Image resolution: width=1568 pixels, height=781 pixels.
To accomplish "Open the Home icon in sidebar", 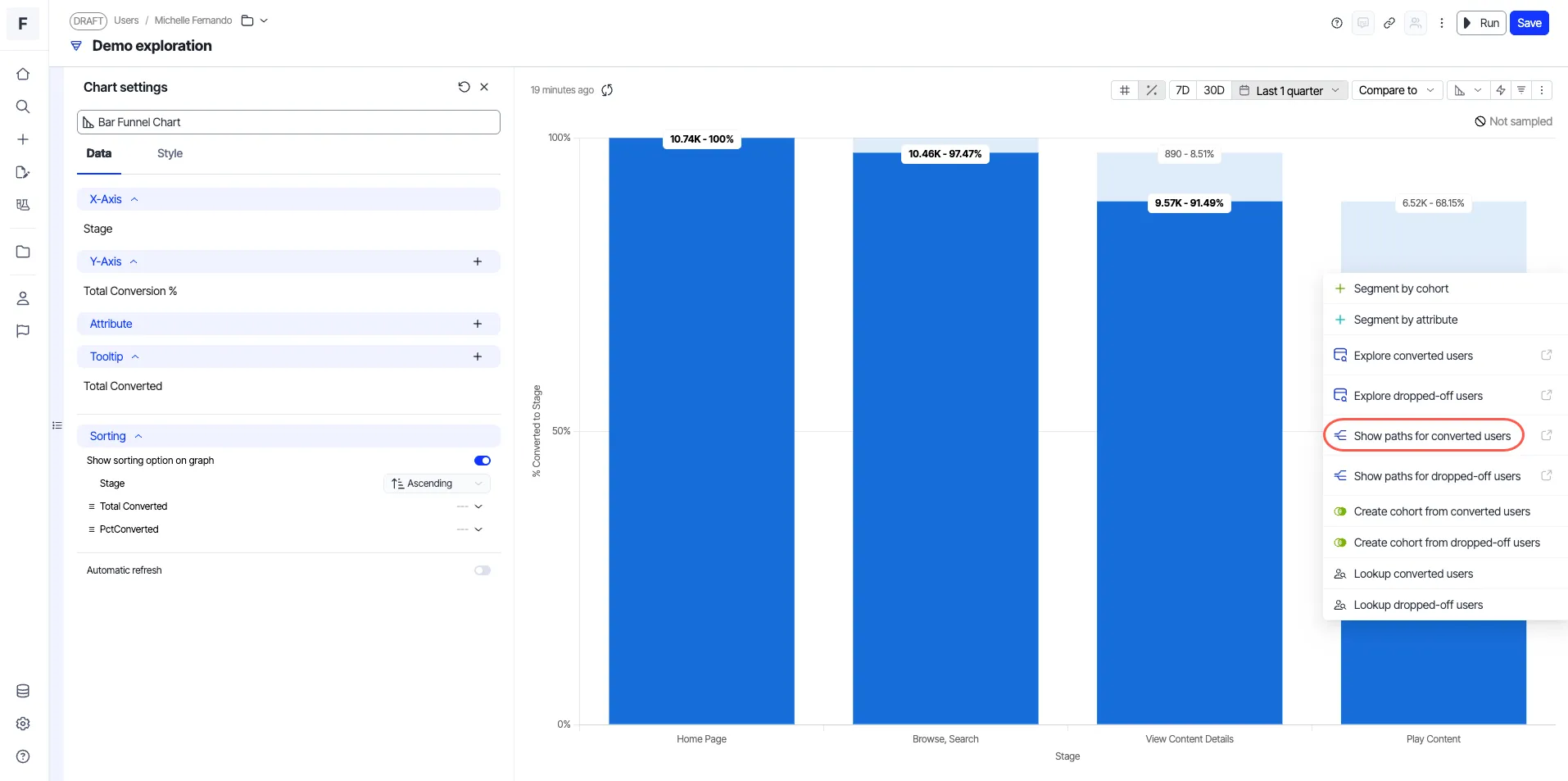I will [23, 74].
